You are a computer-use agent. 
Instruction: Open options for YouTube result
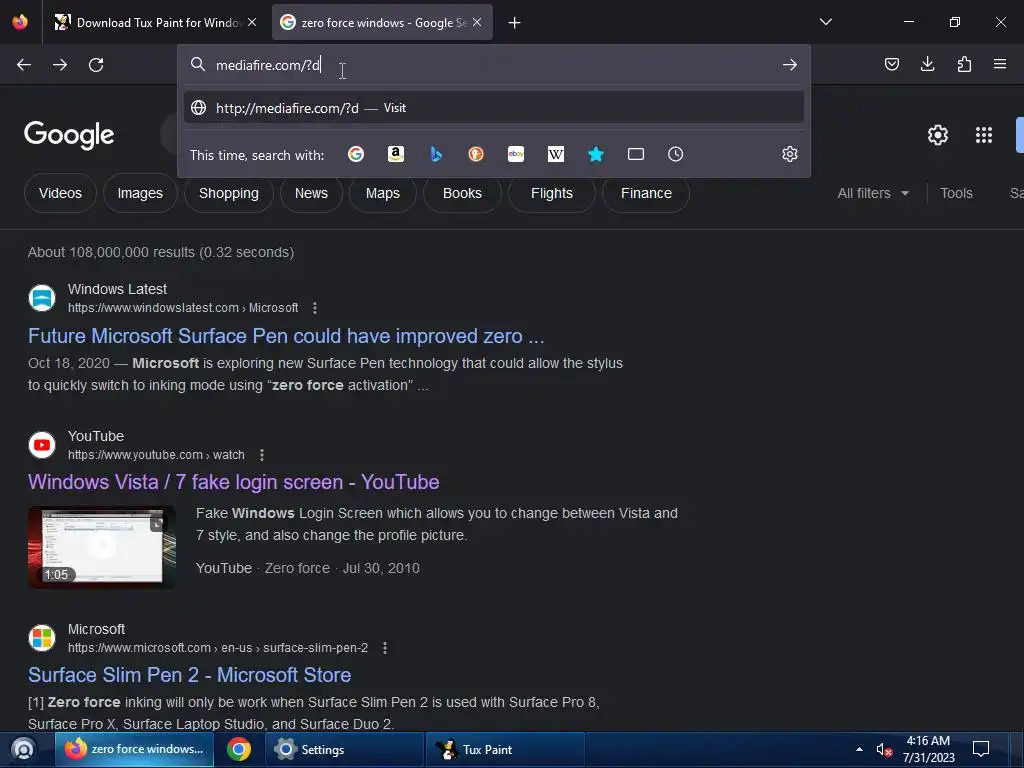click(x=261, y=455)
